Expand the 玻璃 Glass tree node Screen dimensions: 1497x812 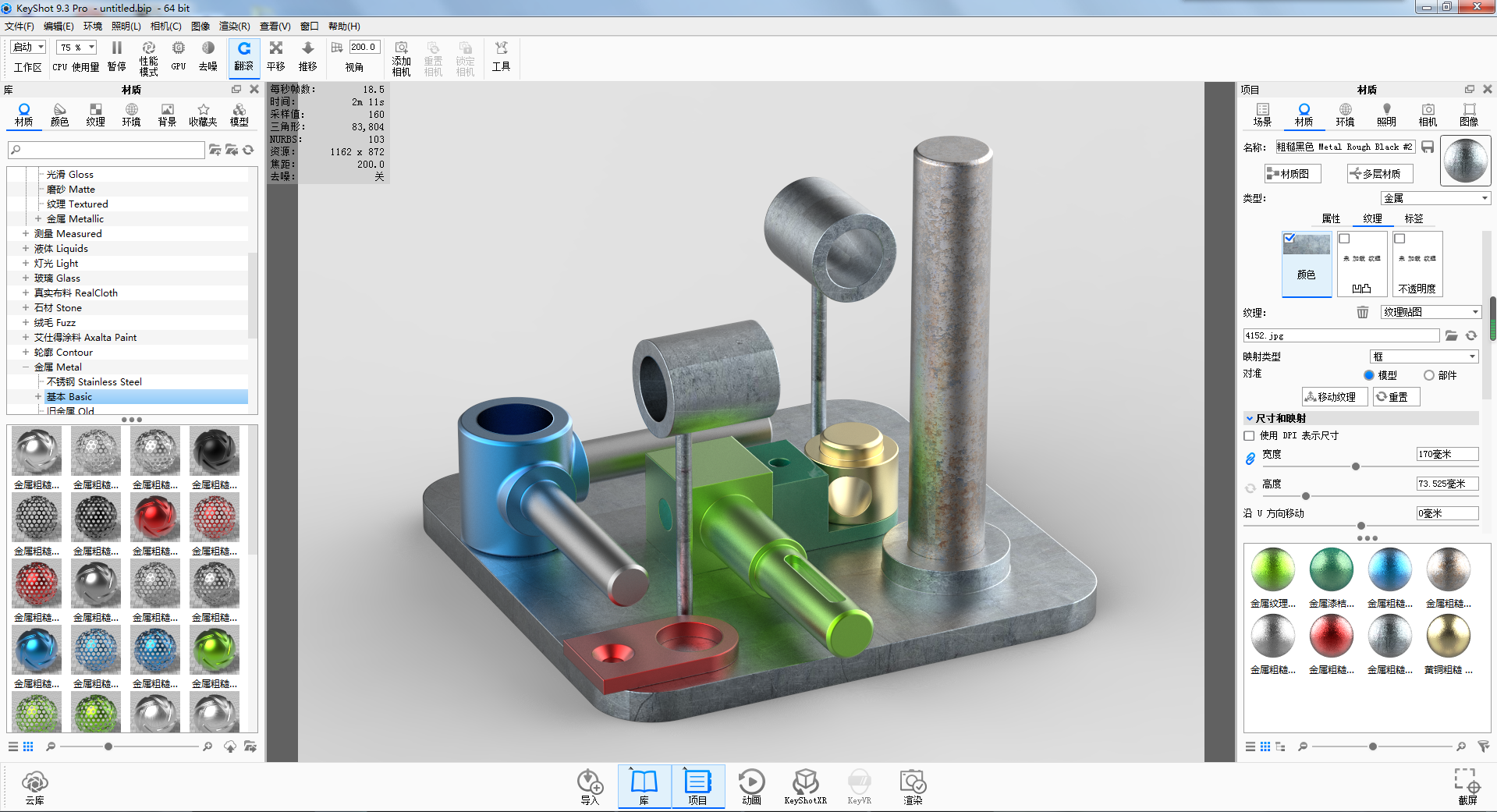pos(26,278)
